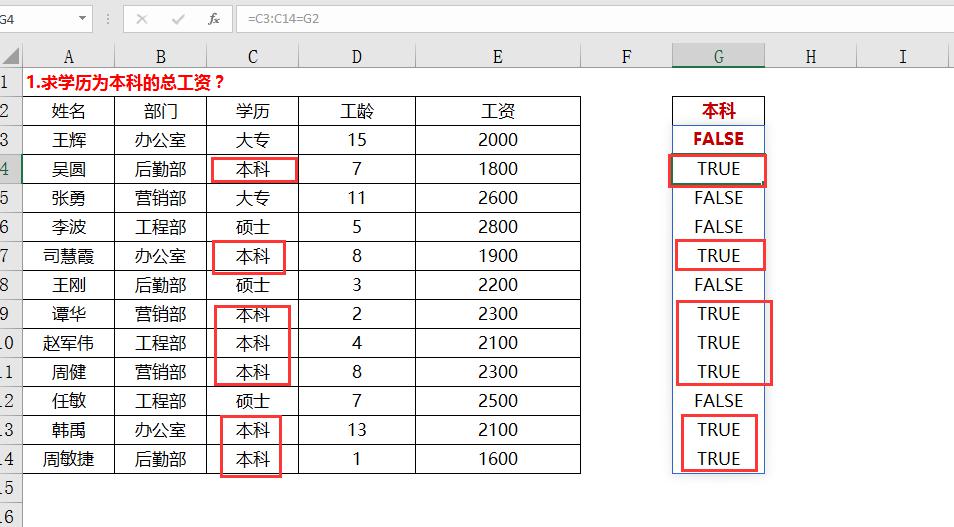Select column F header

click(x=627, y=57)
